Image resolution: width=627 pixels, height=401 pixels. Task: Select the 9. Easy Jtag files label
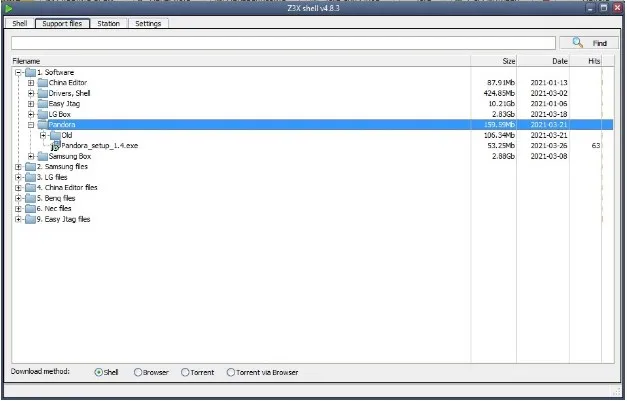63,219
